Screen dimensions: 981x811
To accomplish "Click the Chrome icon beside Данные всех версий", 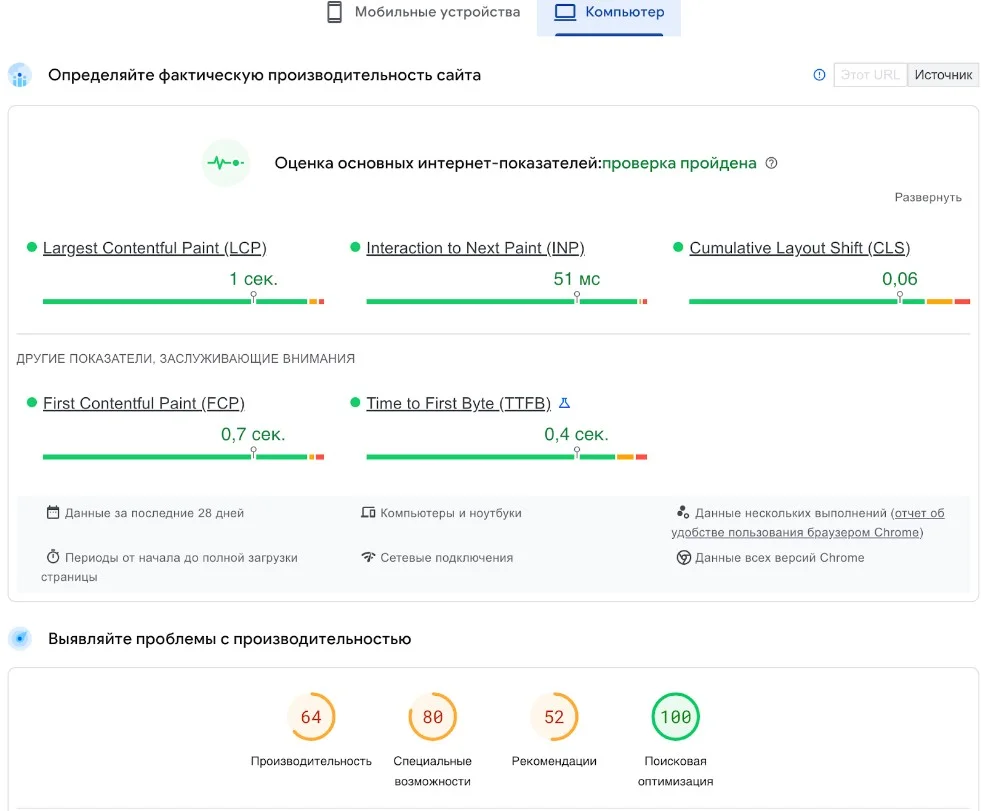I will pos(684,557).
